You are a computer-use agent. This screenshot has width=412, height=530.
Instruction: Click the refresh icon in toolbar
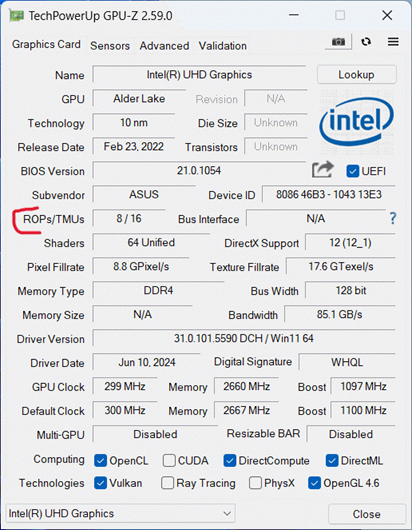click(366, 42)
